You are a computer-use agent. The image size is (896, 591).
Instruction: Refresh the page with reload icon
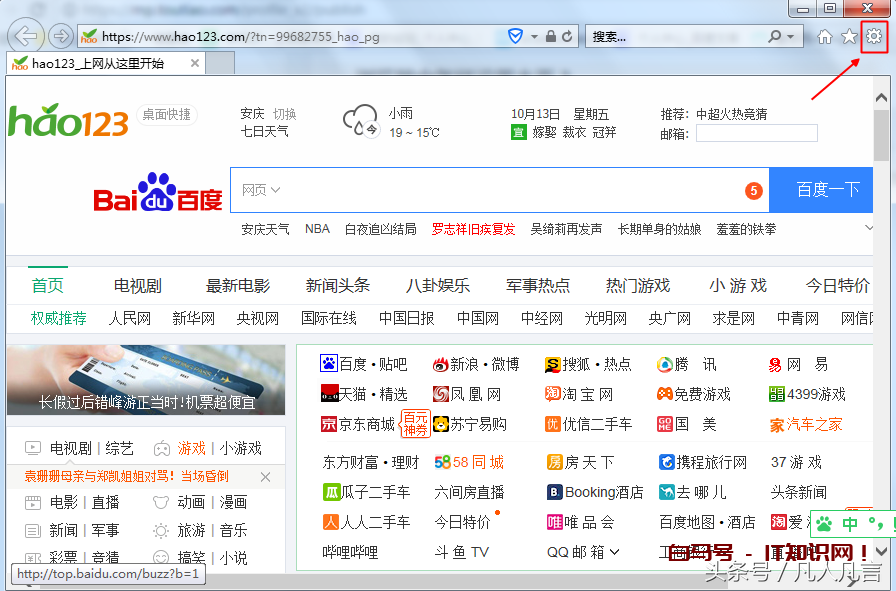[x=568, y=37]
